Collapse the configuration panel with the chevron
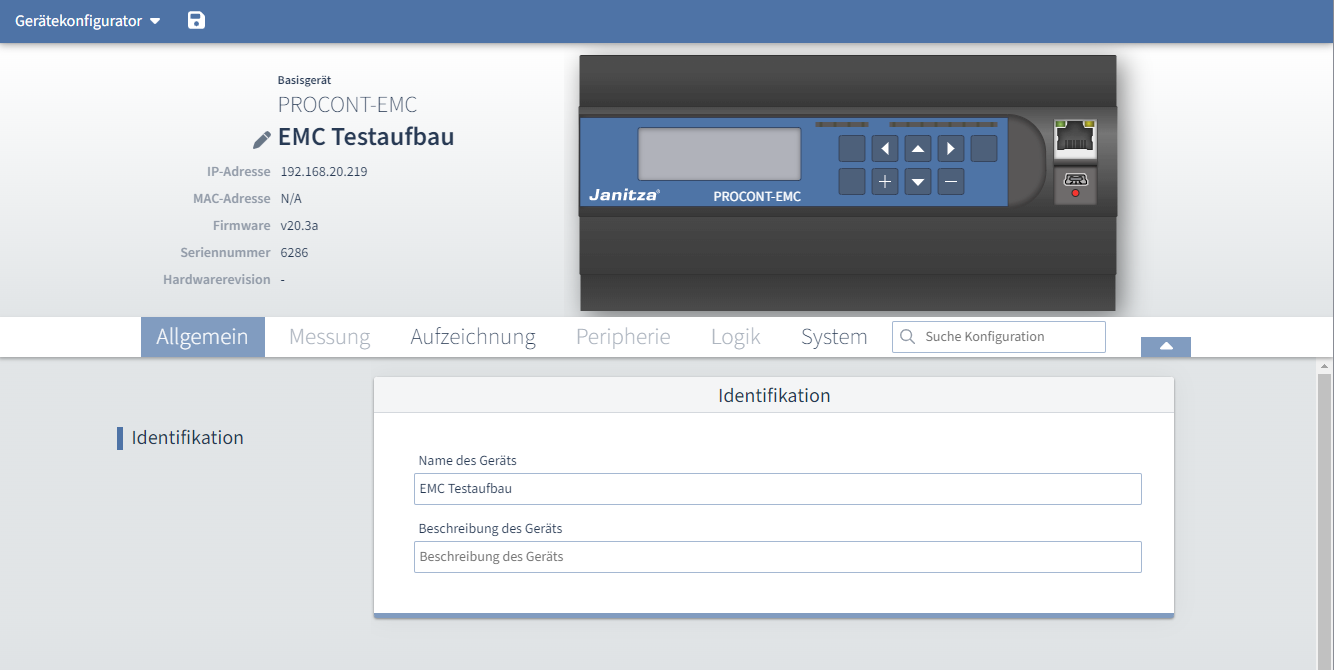Screen dimensions: 1334x670 point(1165,345)
